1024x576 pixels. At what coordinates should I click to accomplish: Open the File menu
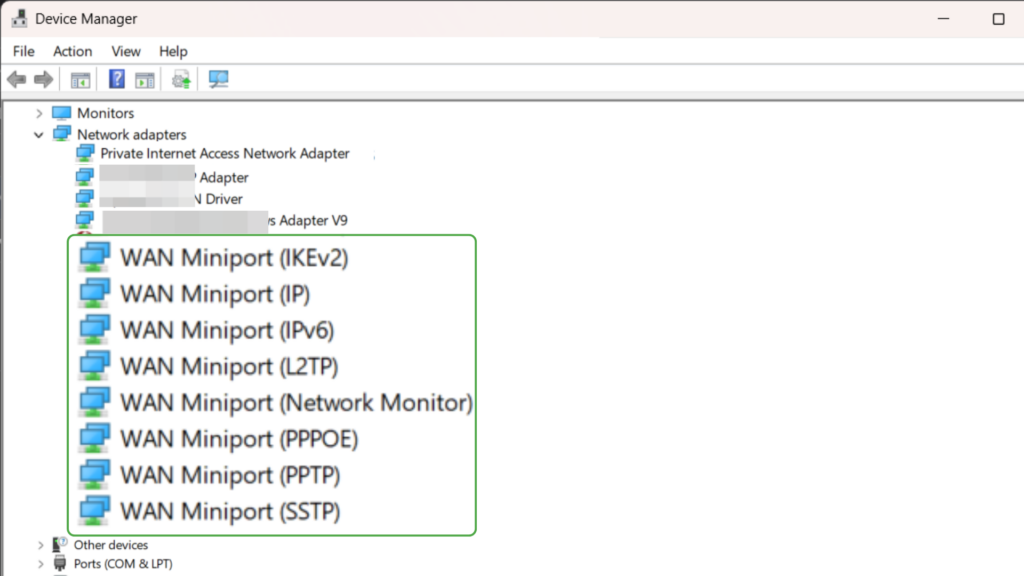24,51
